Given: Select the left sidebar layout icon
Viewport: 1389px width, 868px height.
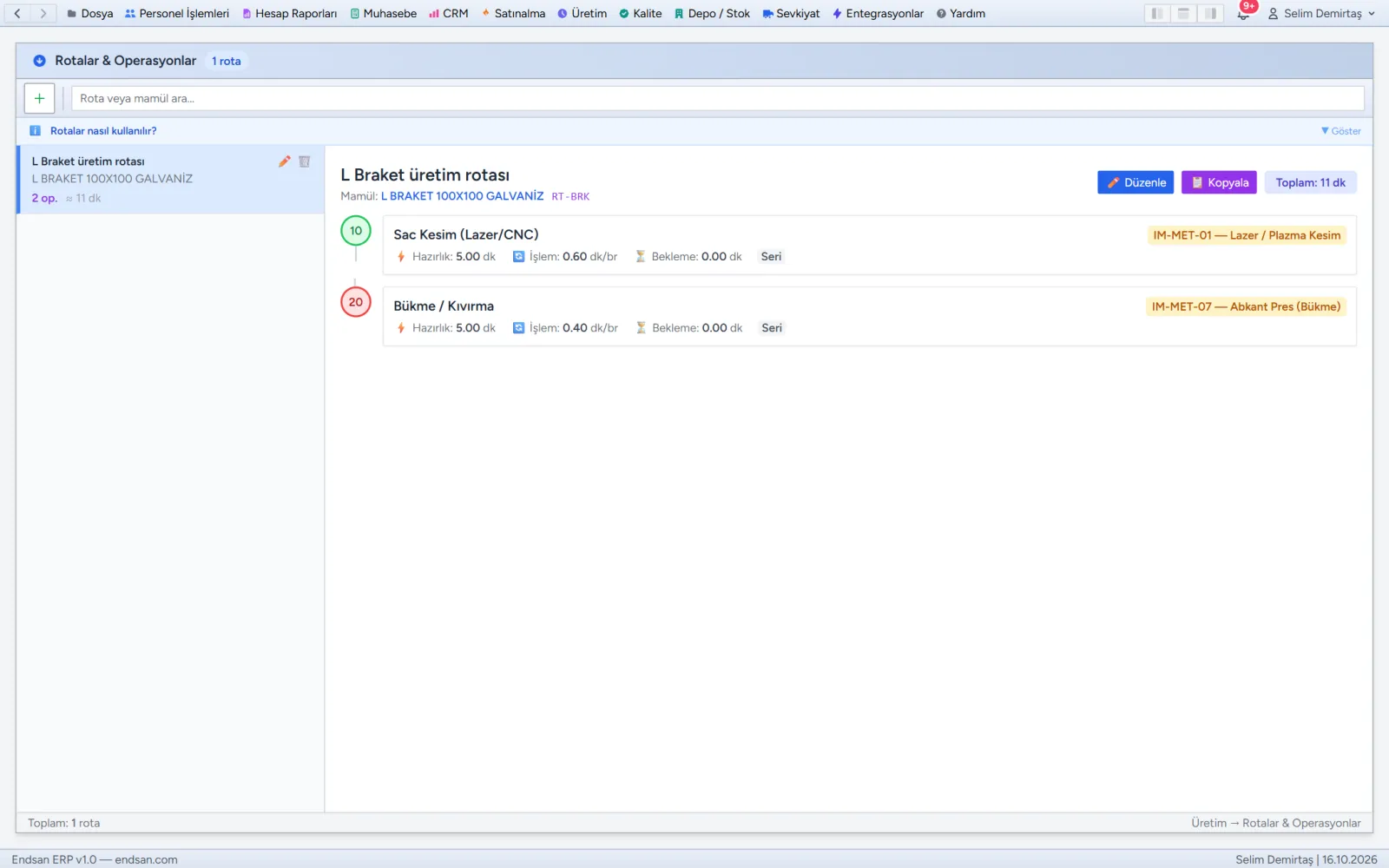Looking at the screenshot, I should [1157, 13].
